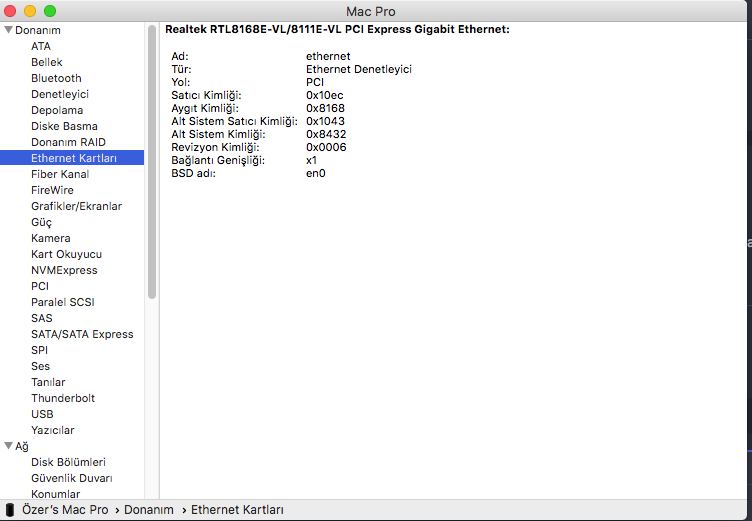Select USB in the sidebar
Viewport: 752px width, 521px height.
tap(42, 414)
